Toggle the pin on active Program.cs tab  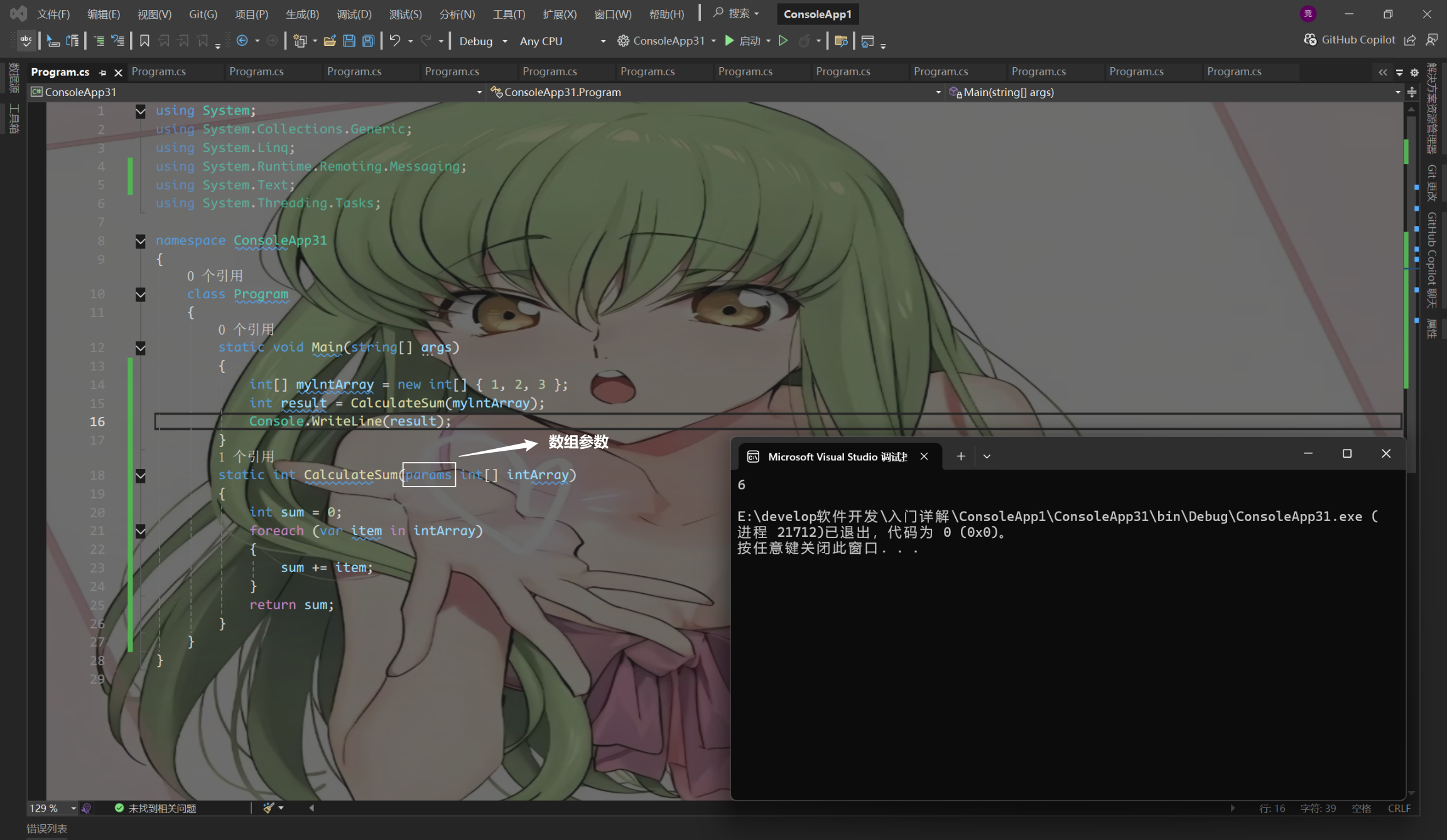102,72
